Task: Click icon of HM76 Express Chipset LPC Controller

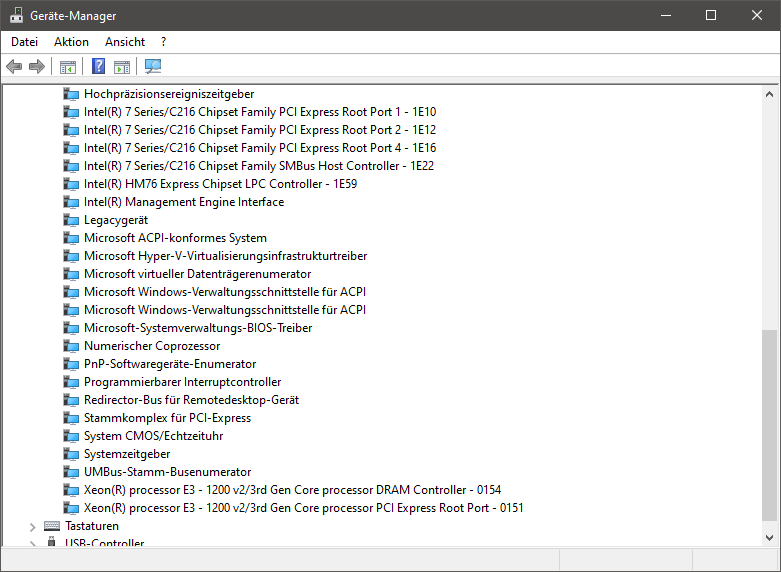Action: click(x=71, y=184)
